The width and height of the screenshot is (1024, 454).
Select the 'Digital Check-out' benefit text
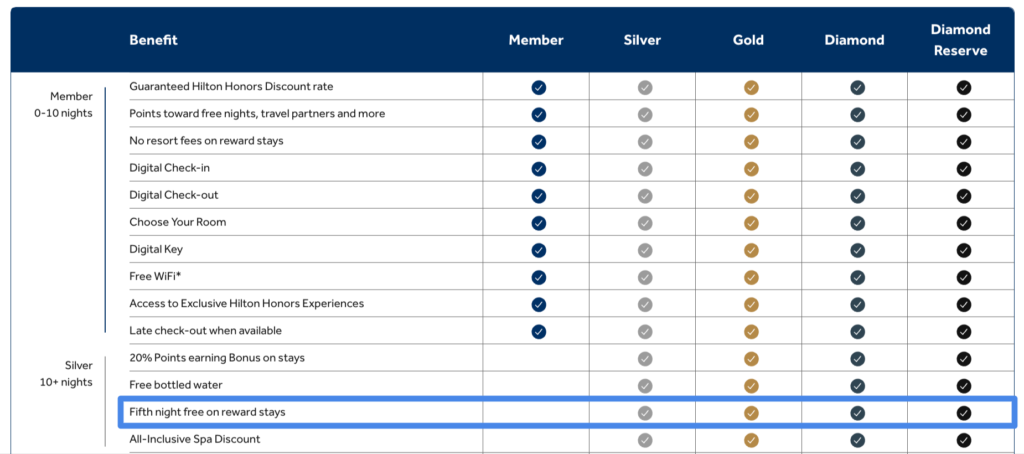(x=174, y=195)
